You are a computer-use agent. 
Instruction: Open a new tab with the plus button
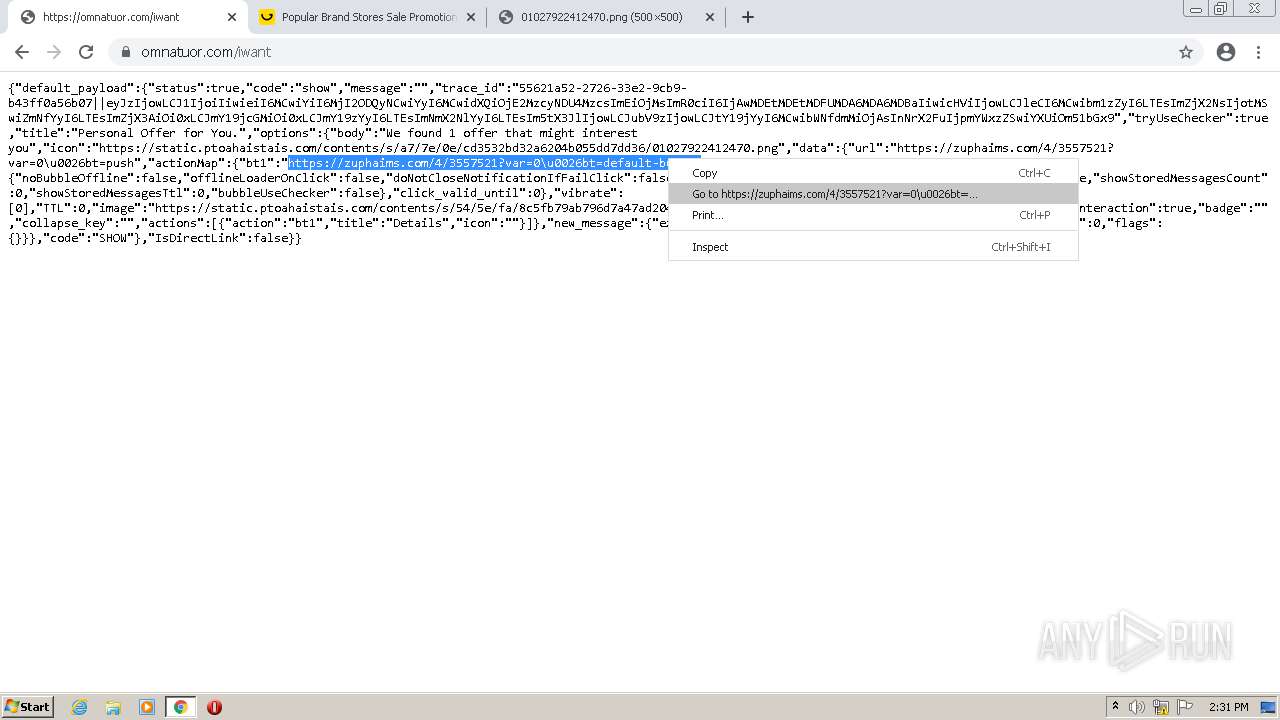tap(748, 17)
